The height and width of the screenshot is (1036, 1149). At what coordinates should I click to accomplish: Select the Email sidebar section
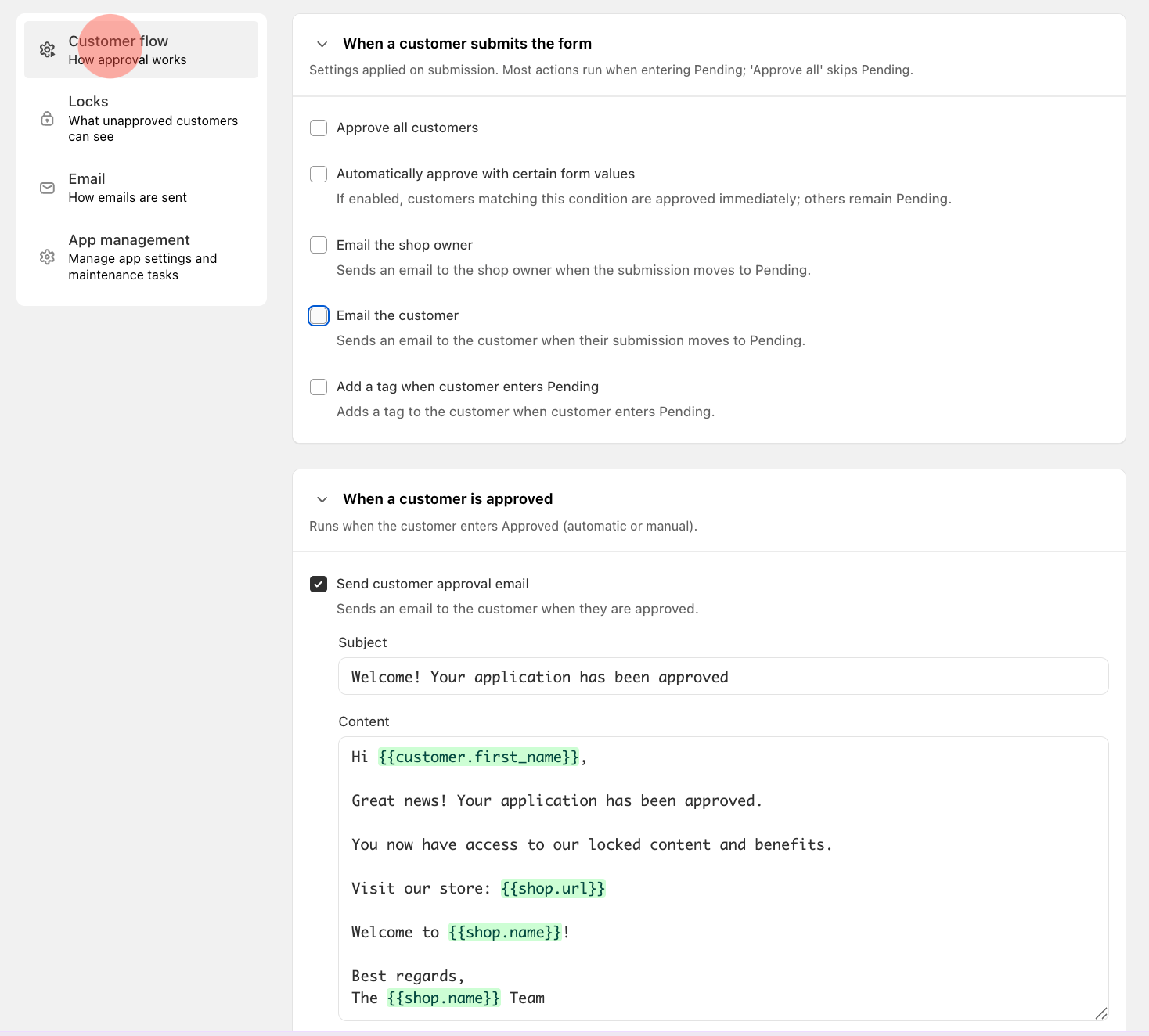coord(141,188)
